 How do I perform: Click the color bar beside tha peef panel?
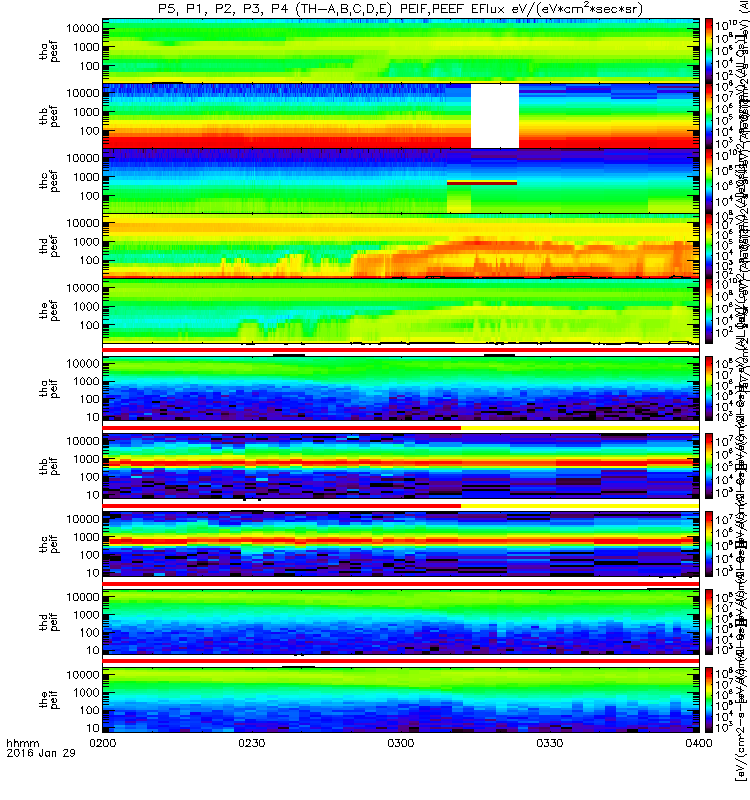coord(709,51)
